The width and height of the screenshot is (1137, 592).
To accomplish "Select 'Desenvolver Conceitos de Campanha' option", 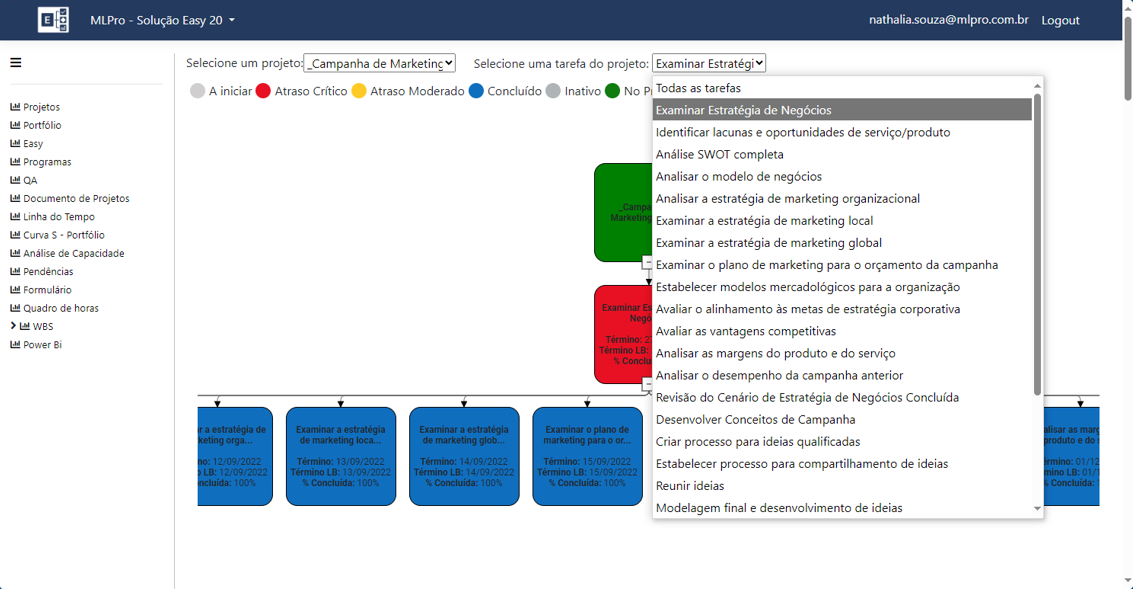I will 755,420.
